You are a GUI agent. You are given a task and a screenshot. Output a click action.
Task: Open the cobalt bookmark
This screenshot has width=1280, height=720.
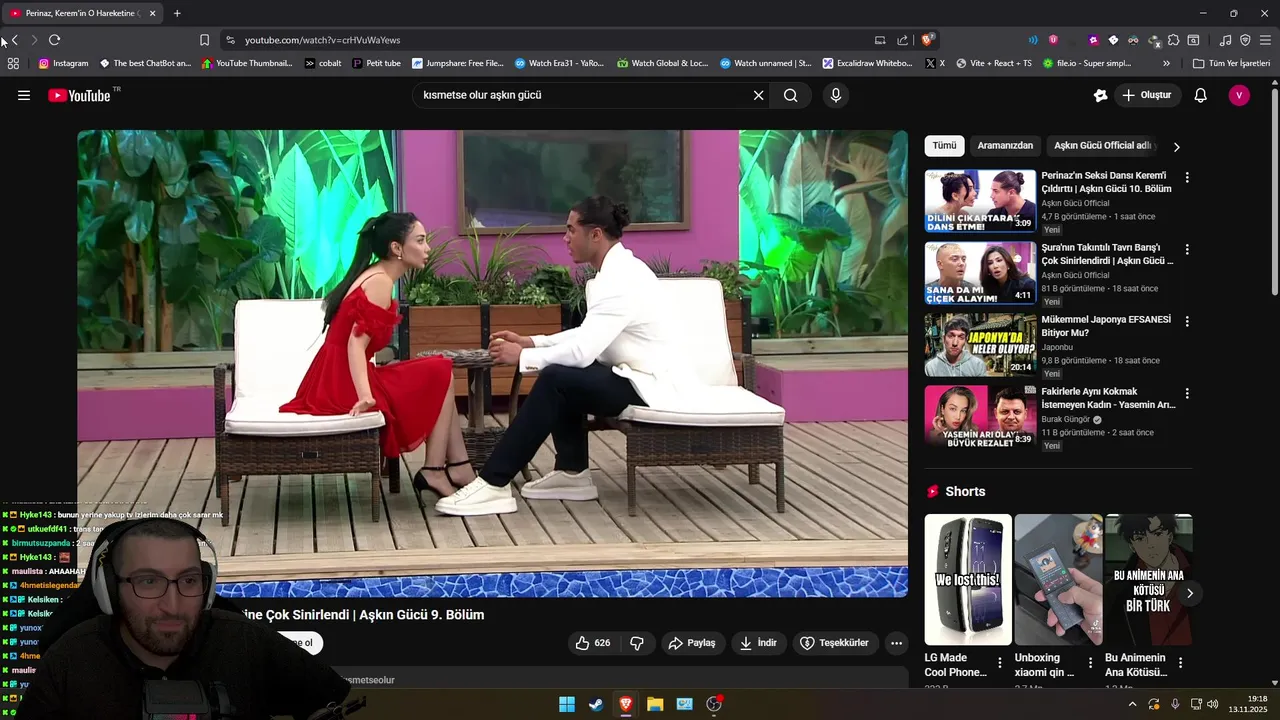coord(323,63)
